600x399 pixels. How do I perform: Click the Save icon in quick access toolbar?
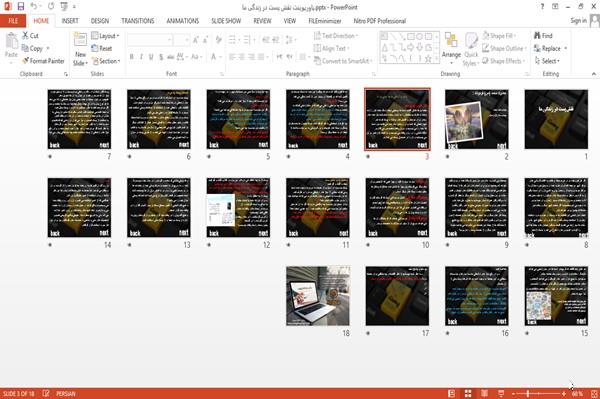[21, 6]
